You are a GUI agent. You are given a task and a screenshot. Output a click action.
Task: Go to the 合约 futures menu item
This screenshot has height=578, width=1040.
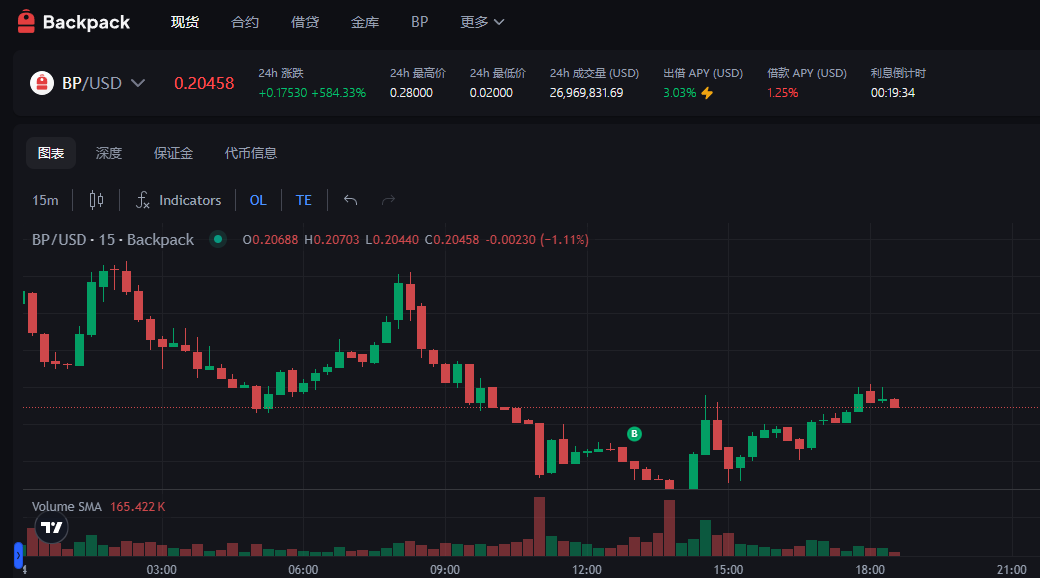245,22
